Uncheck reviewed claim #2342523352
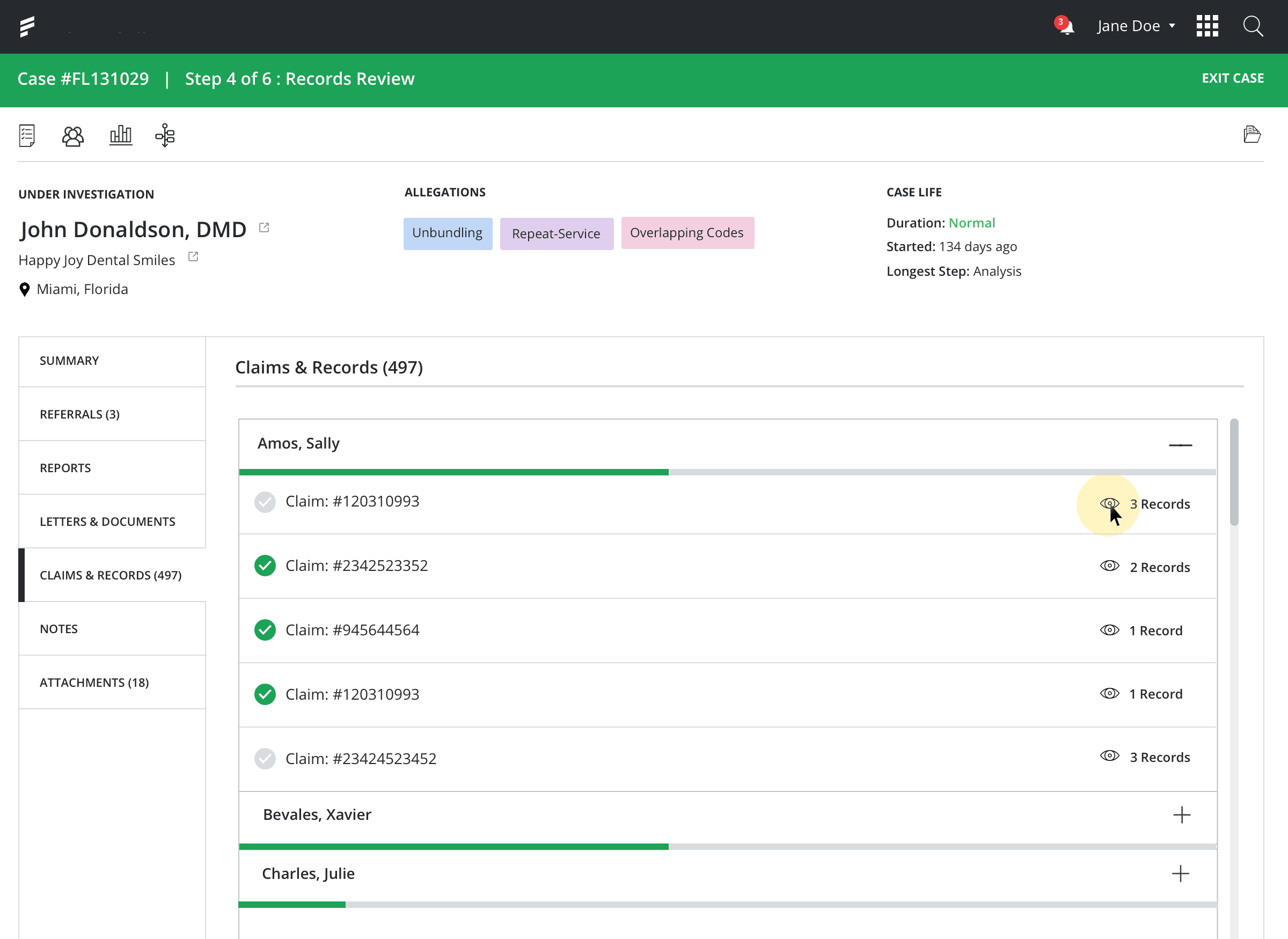The width and height of the screenshot is (1288, 939). point(265,566)
